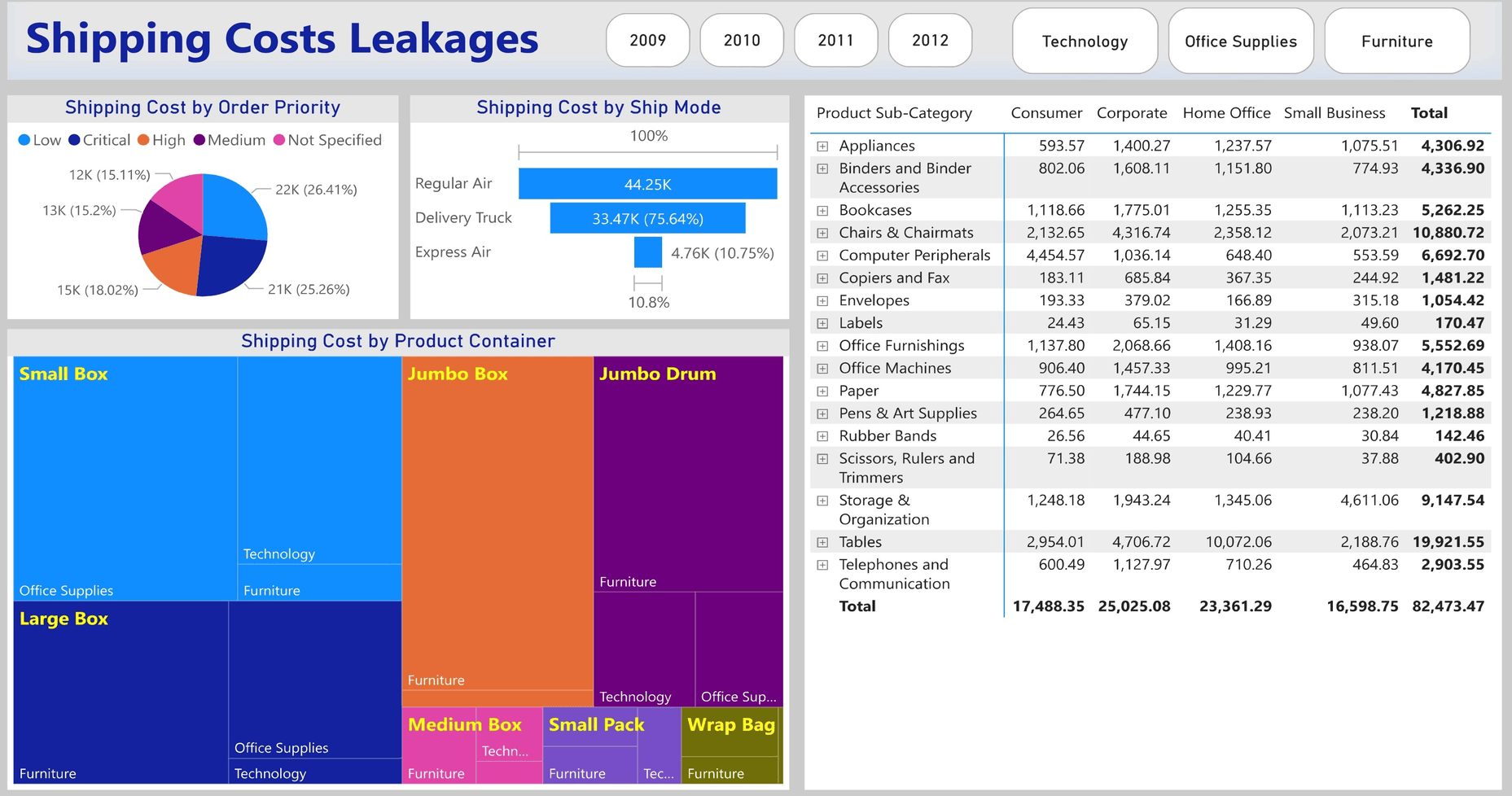Expand the Chairs & Chairmats row
Image resolution: width=1512 pixels, height=796 pixels.
(x=822, y=234)
